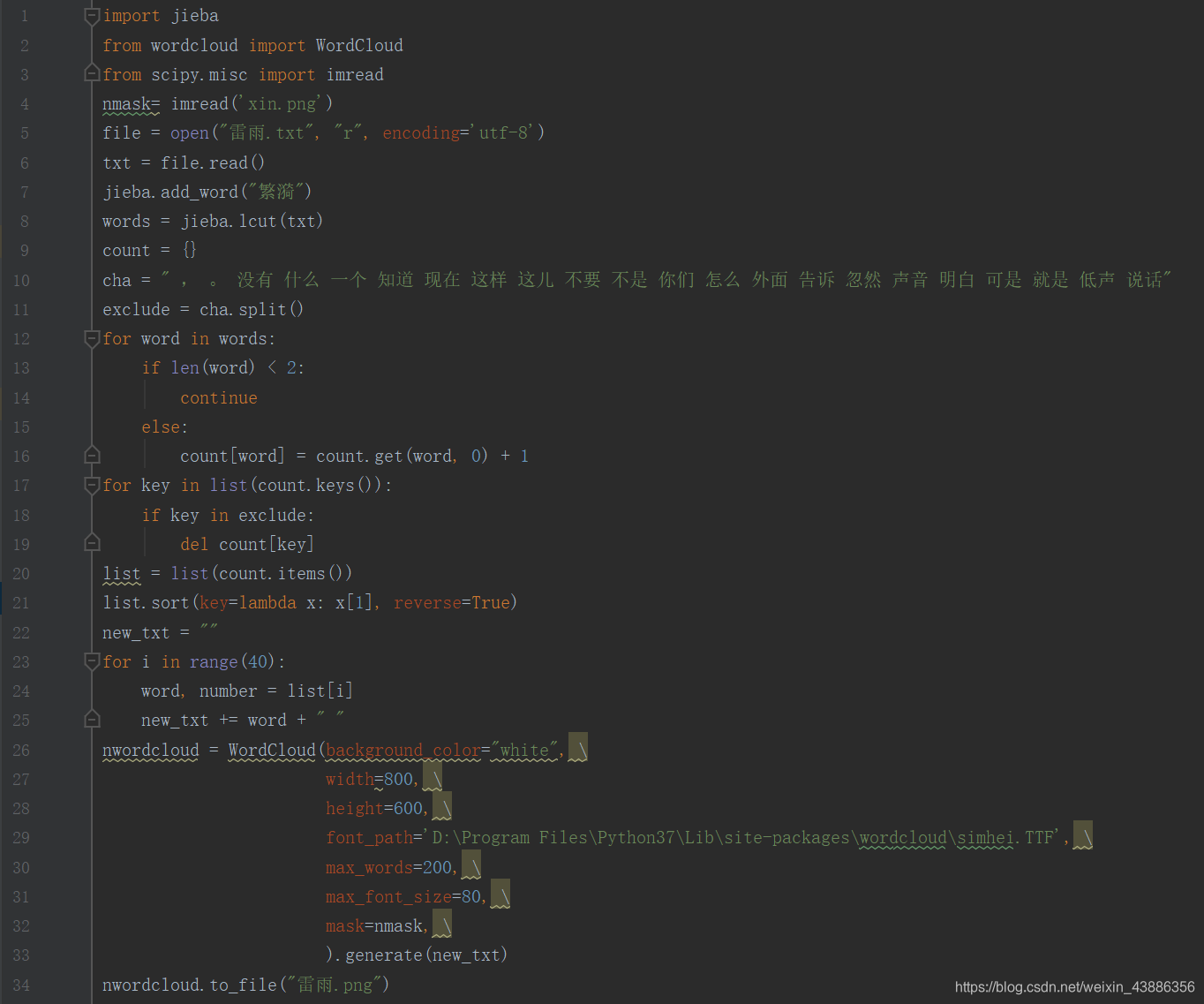Click the highlighted backslash ending line 29
Image resolution: width=1204 pixels, height=1004 pixels.
[1083, 835]
